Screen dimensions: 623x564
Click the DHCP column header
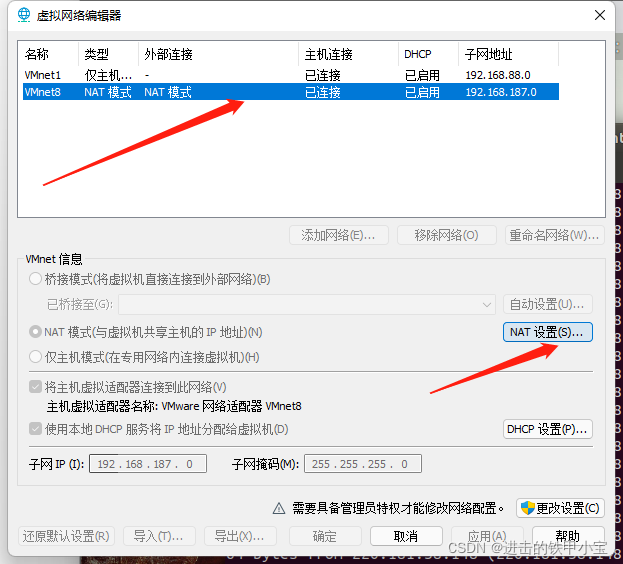(x=429, y=54)
